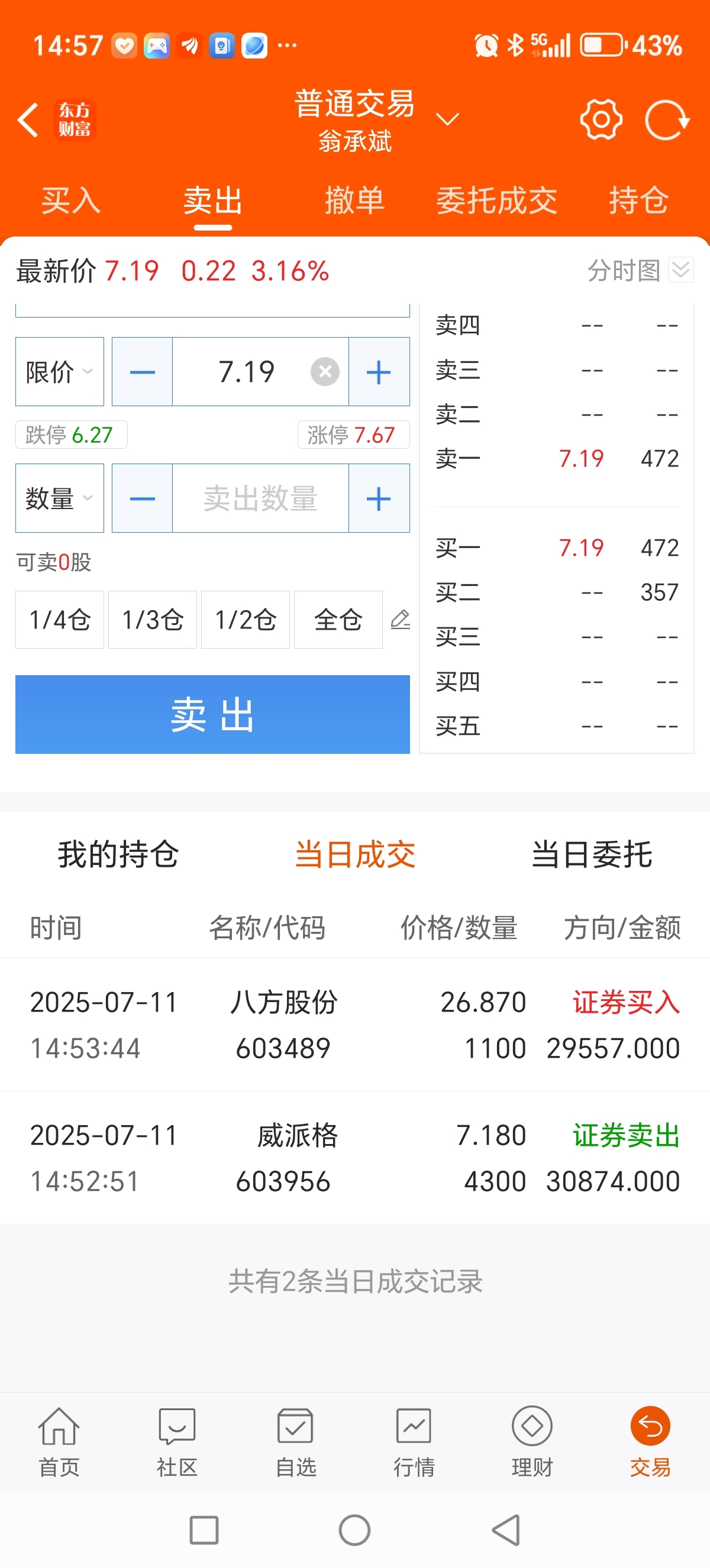Decrease price with minus button
Image resolution: width=710 pixels, height=1568 pixels.
tap(143, 371)
